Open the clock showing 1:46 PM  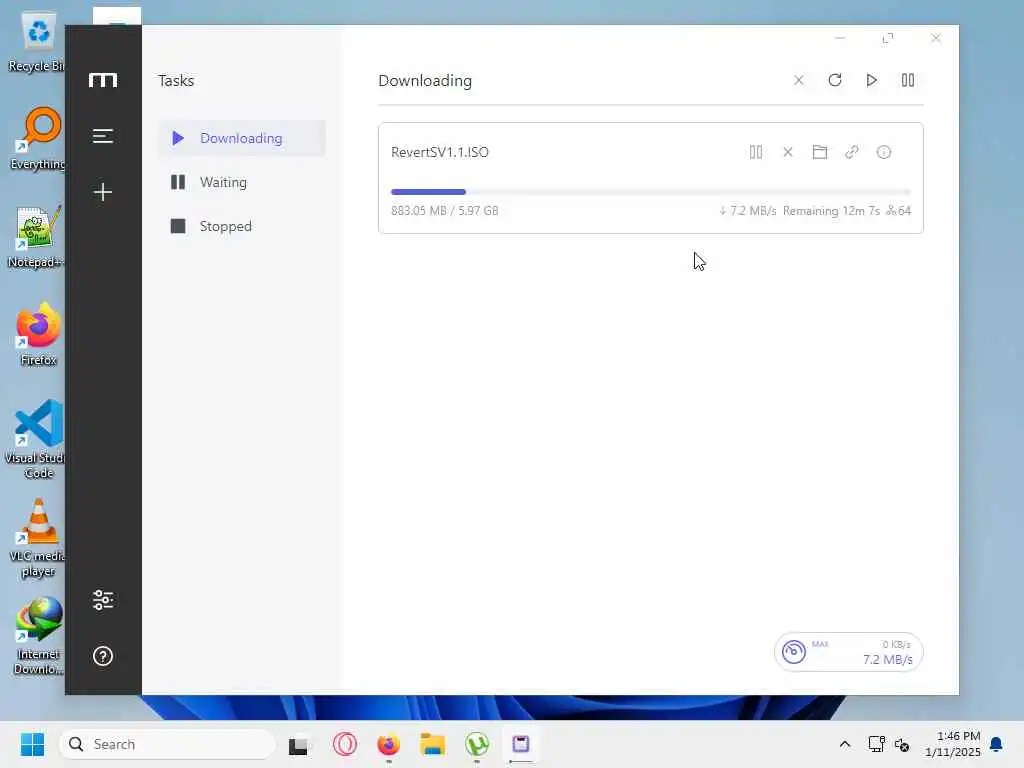[953, 744]
